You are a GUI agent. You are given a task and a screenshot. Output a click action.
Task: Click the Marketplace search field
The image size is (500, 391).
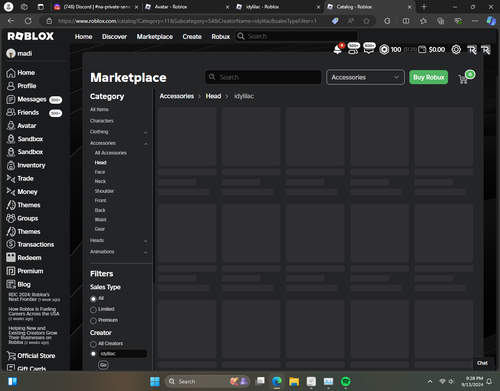(x=263, y=77)
